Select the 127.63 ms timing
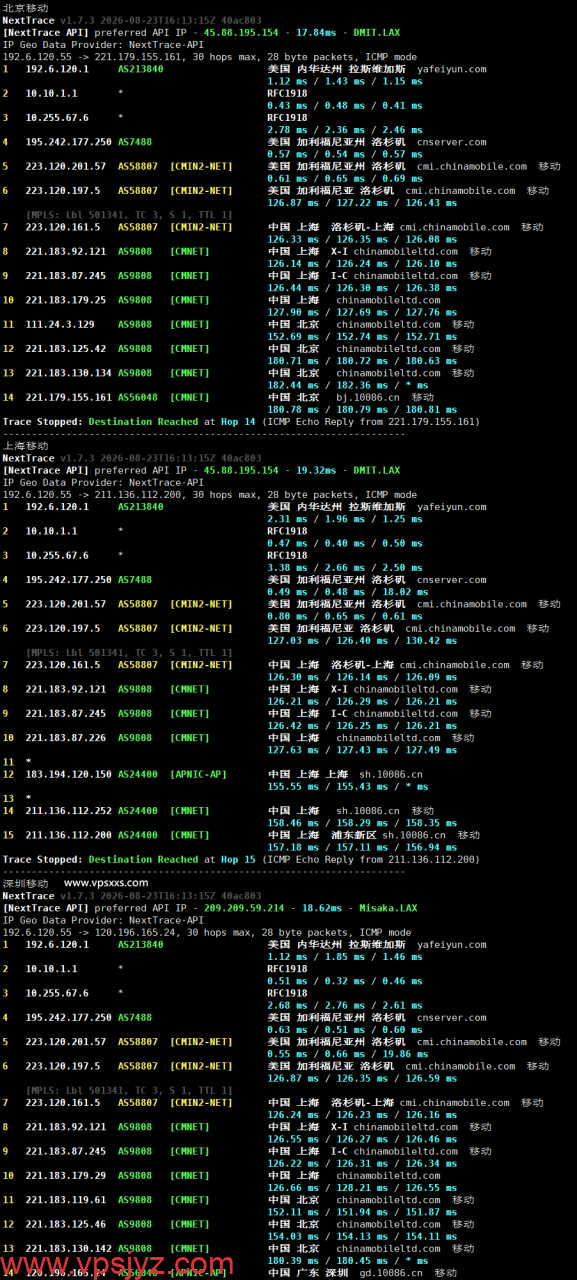This screenshot has width=577, height=1280. [294, 750]
